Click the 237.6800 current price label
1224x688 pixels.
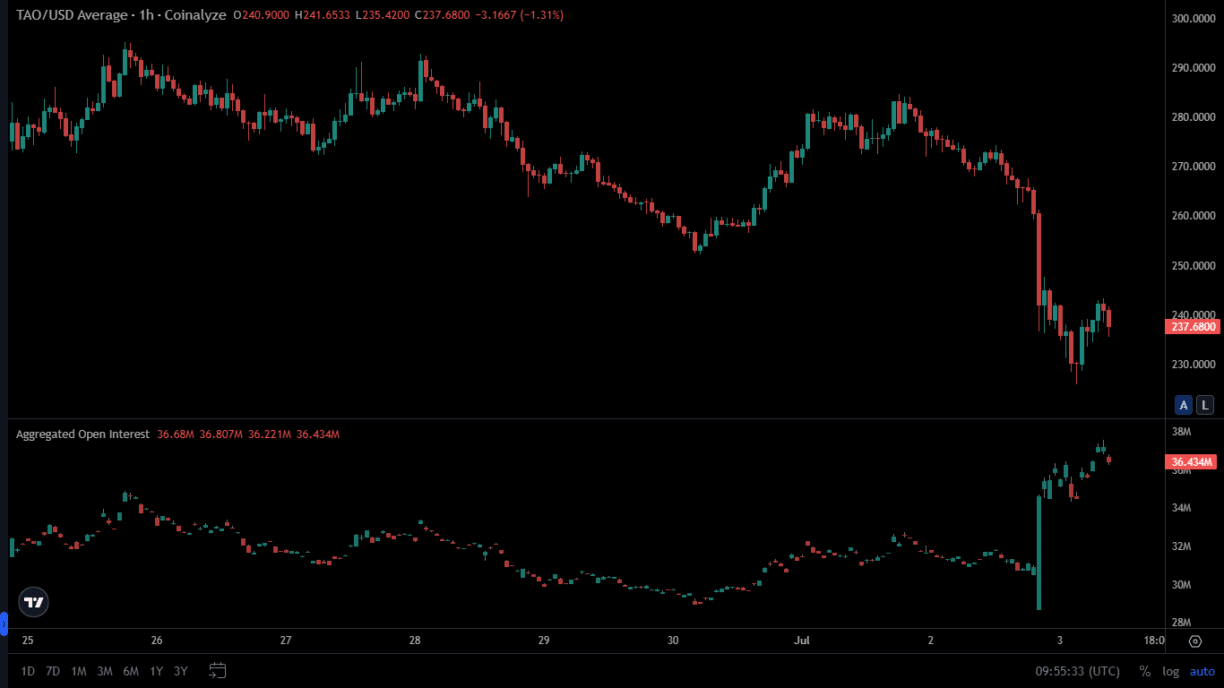(1191, 327)
